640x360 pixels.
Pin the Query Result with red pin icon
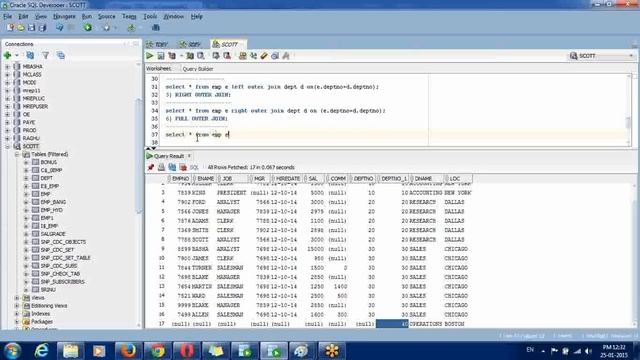tap(151, 167)
